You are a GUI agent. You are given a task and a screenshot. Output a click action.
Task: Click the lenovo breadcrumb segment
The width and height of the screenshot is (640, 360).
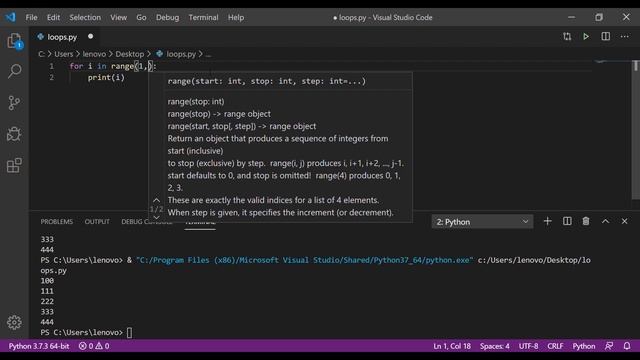(x=94, y=54)
